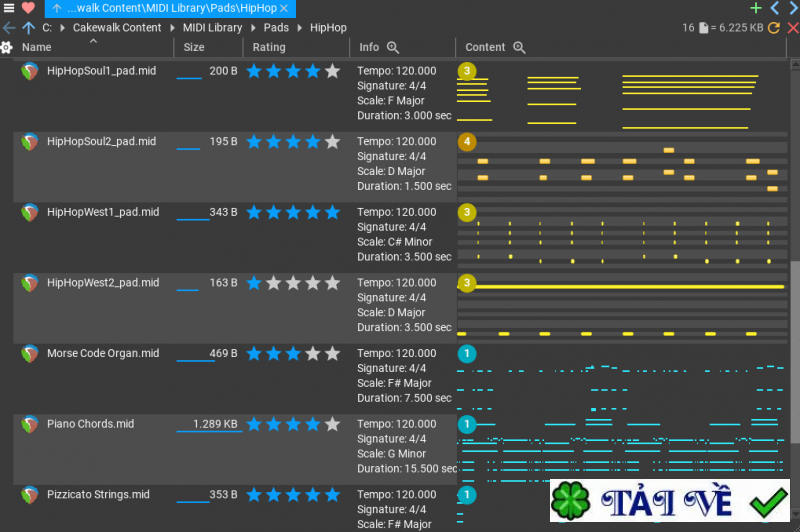The image size is (800, 532).
Task: Click magnifier icon in Info column header
Action: 393,47
